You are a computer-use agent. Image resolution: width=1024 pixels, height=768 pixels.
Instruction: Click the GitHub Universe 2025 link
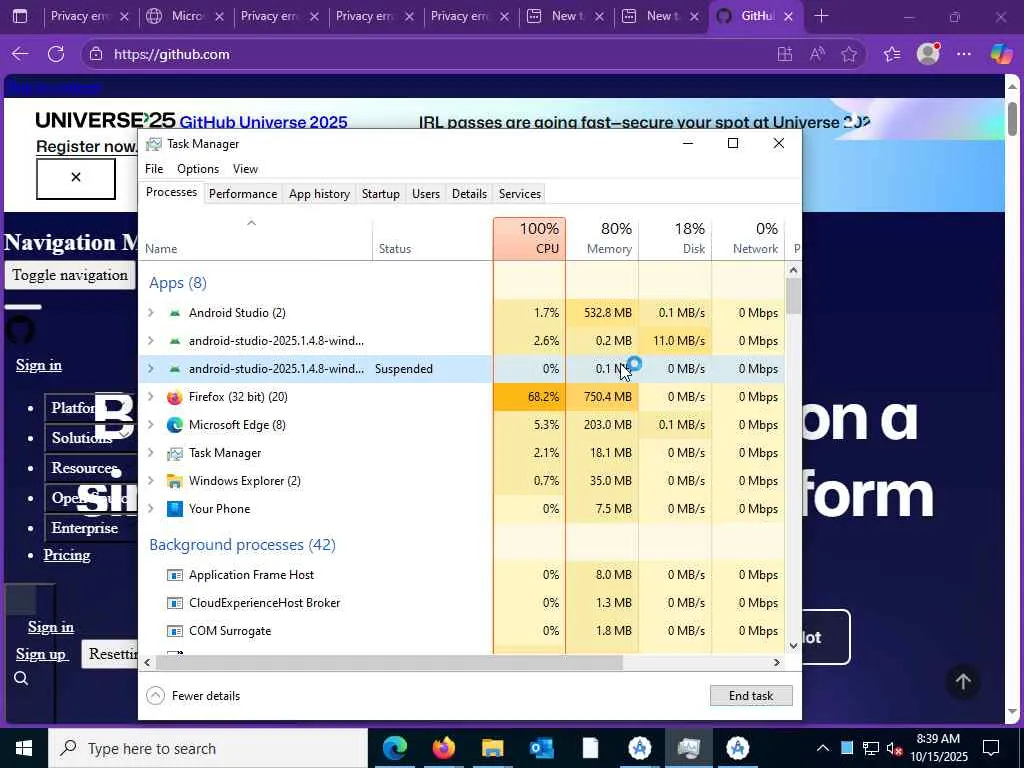coord(263,122)
